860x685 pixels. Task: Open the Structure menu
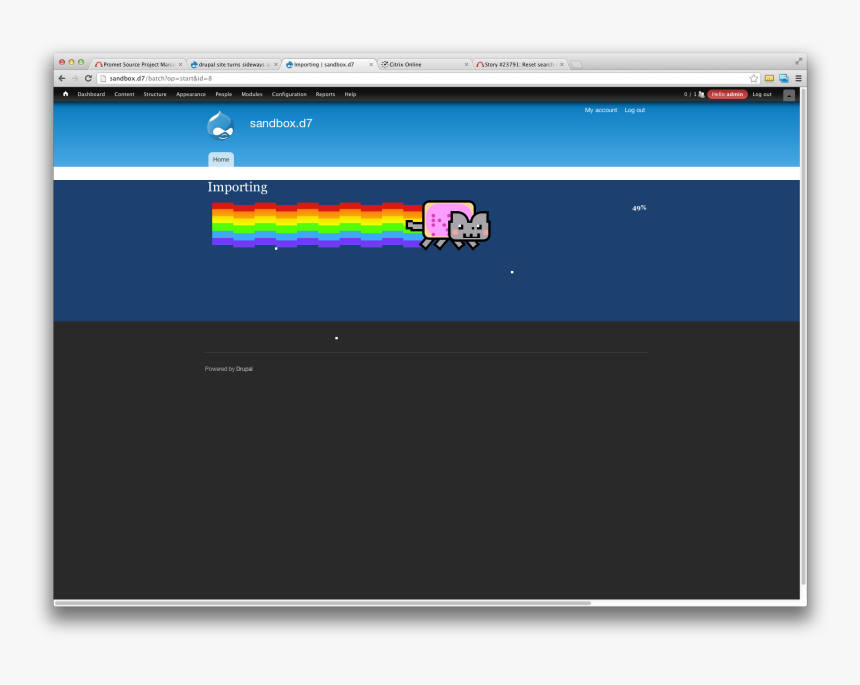click(x=155, y=94)
